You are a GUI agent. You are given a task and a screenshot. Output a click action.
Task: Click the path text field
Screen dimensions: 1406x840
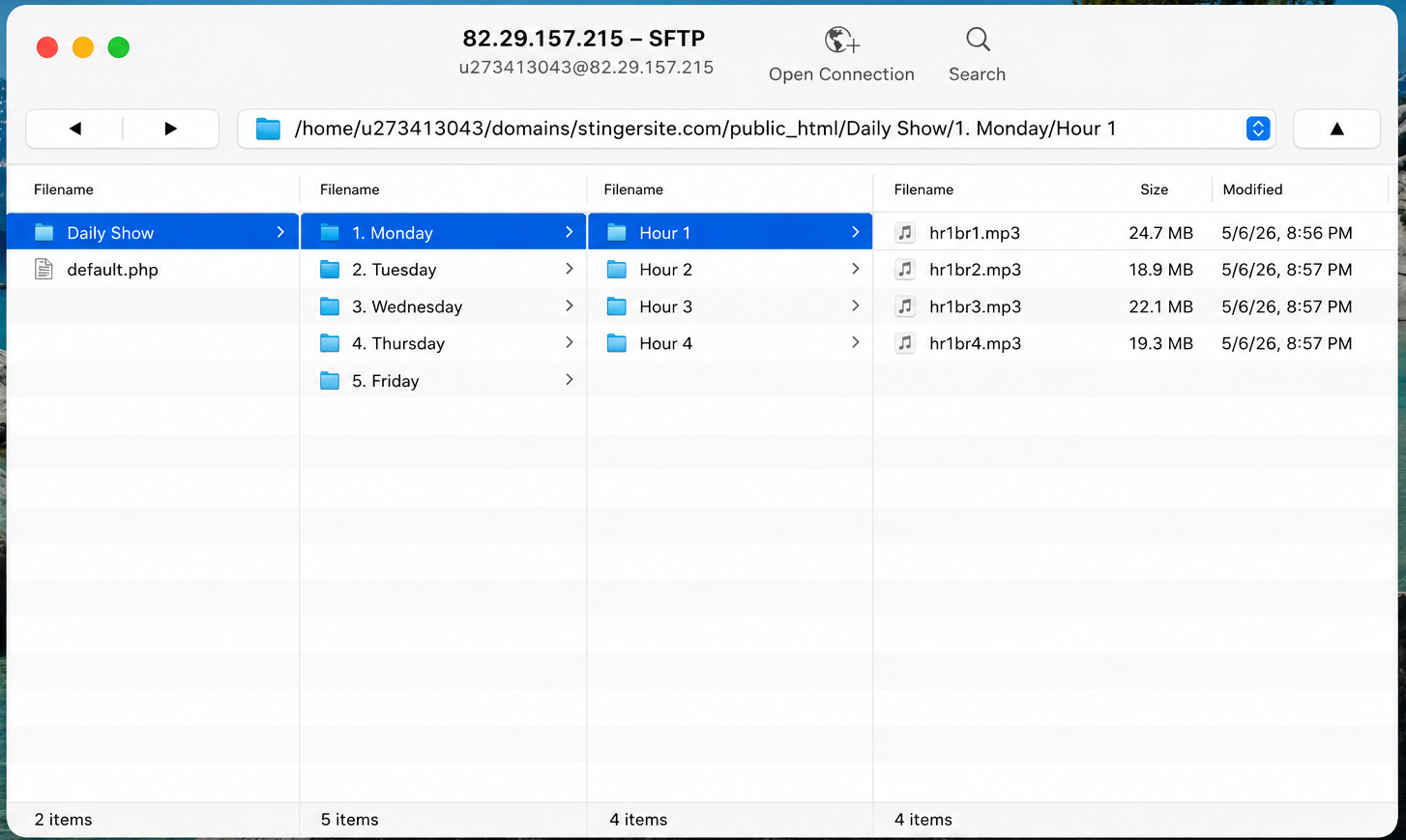click(x=756, y=129)
